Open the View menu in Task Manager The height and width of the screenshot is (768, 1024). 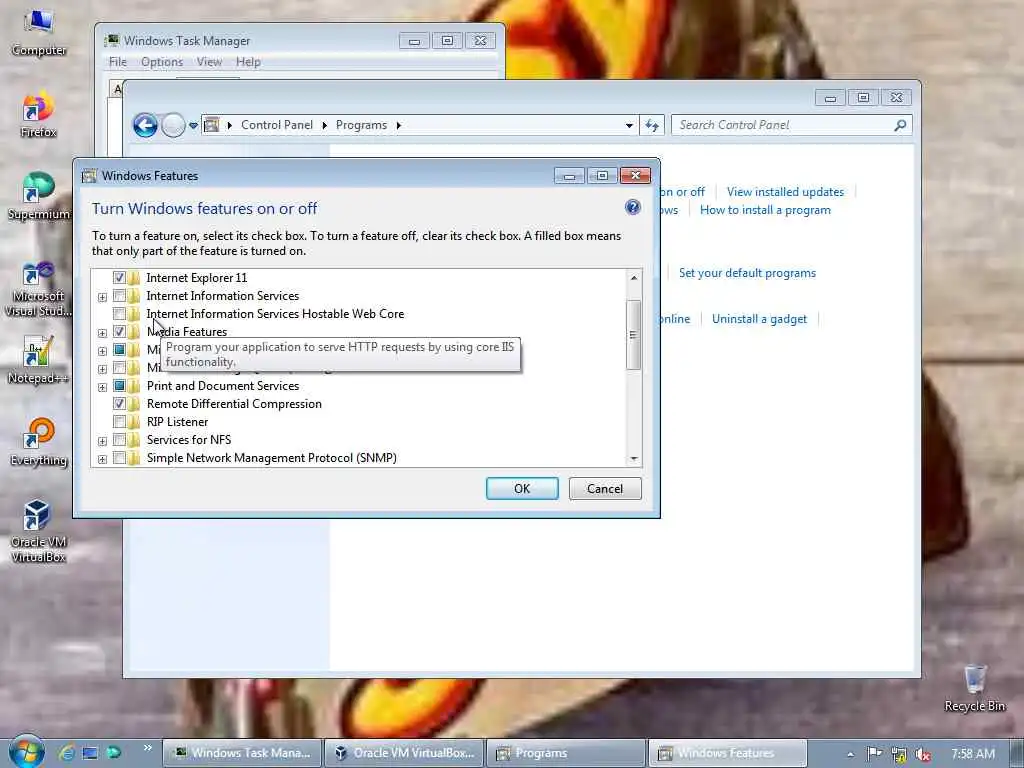[209, 62]
